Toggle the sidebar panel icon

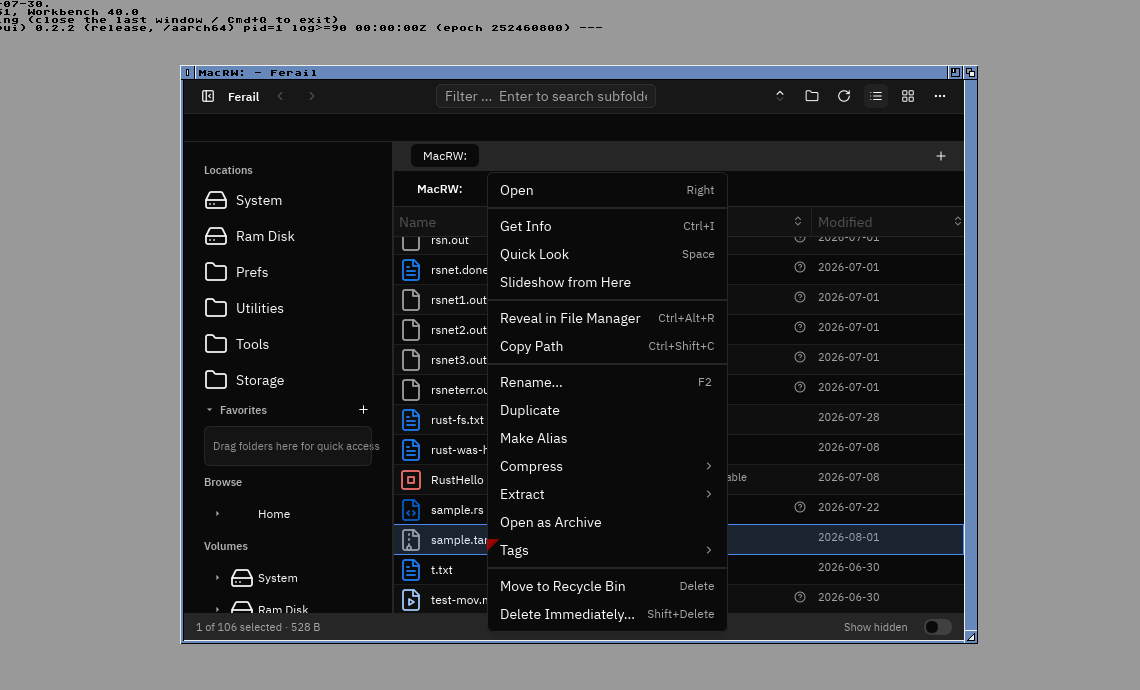click(x=208, y=96)
